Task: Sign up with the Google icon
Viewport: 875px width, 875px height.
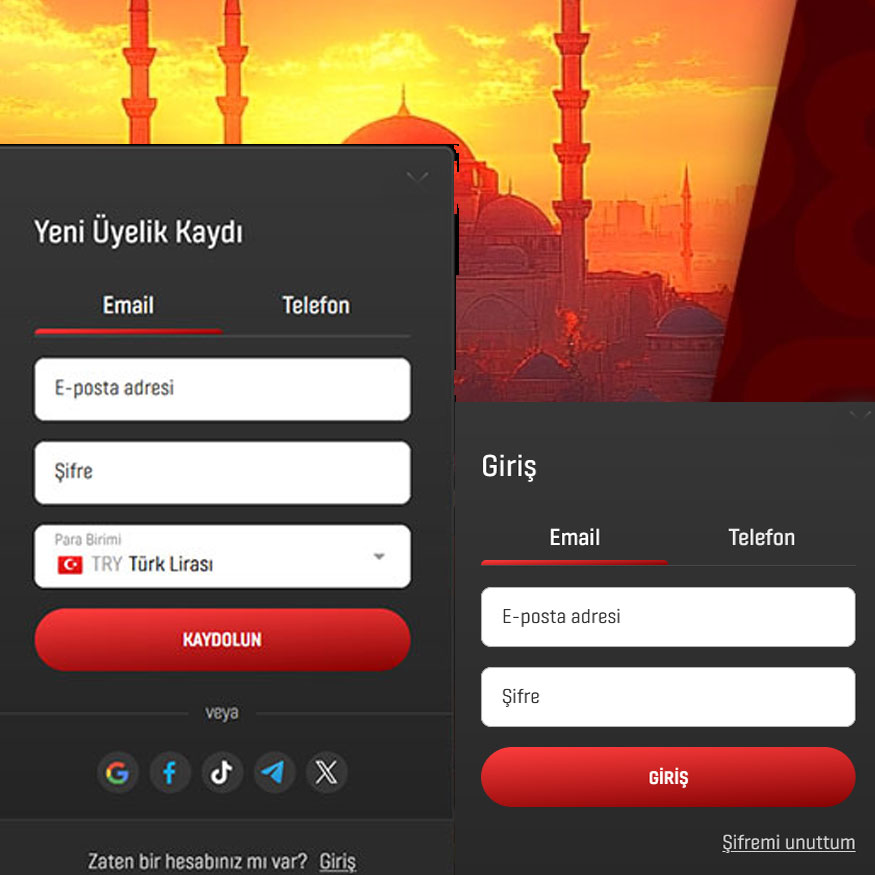Action: coord(117,772)
